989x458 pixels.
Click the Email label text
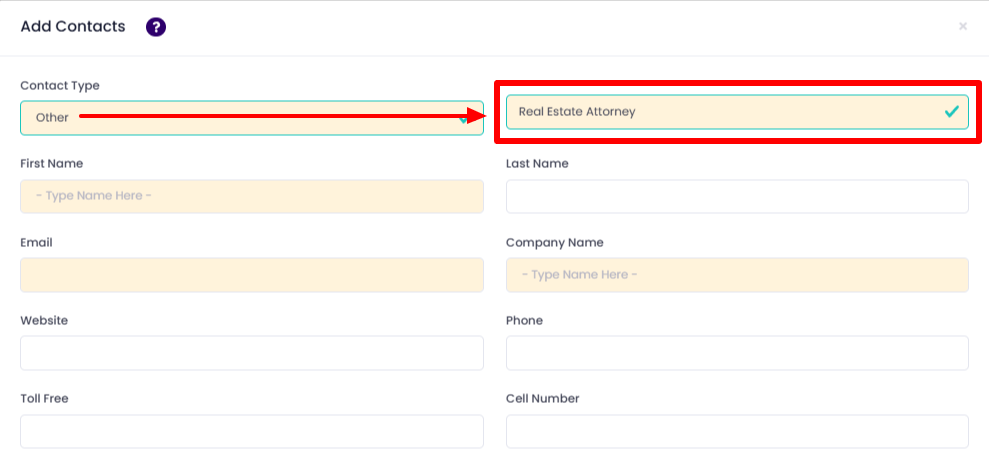tap(36, 242)
